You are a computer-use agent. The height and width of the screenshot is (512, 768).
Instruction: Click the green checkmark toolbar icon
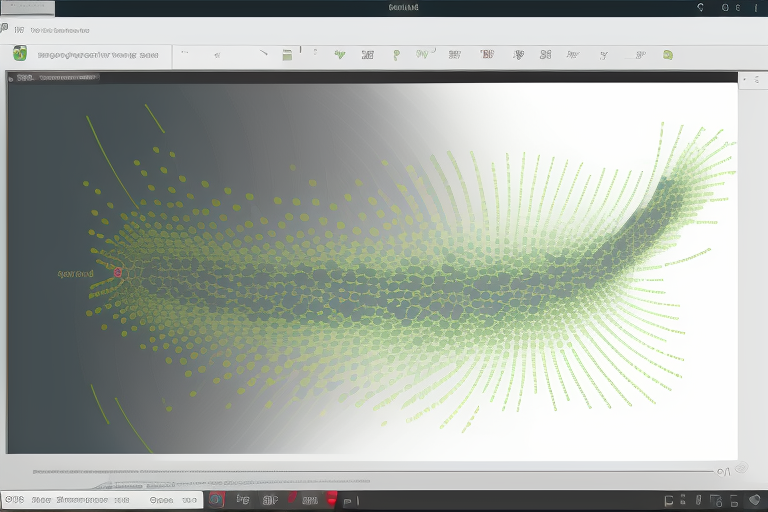point(339,55)
